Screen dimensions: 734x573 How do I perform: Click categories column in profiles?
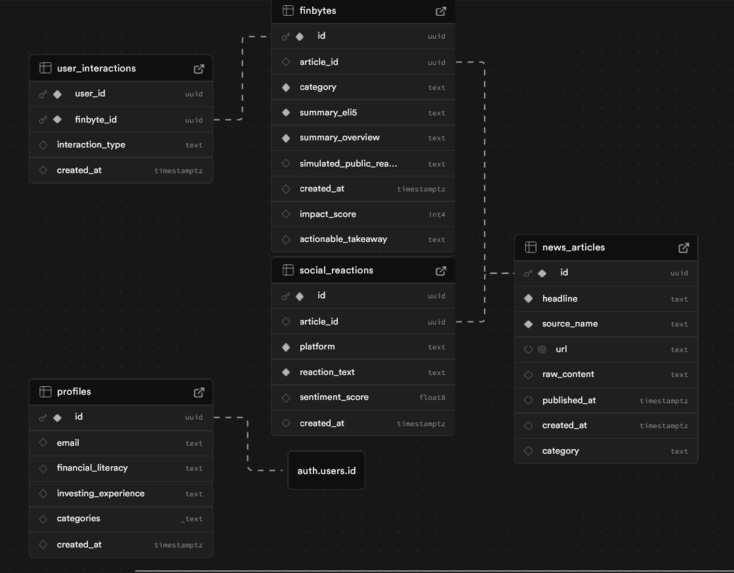(x=121, y=519)
